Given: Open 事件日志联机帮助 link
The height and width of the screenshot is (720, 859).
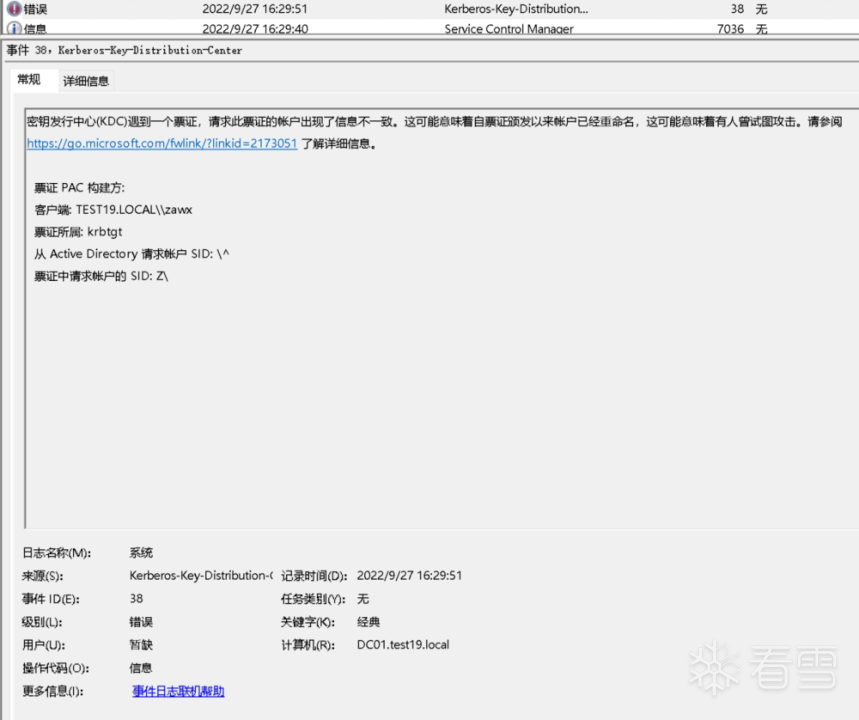Looking at the screenshot, I should 178,691.
